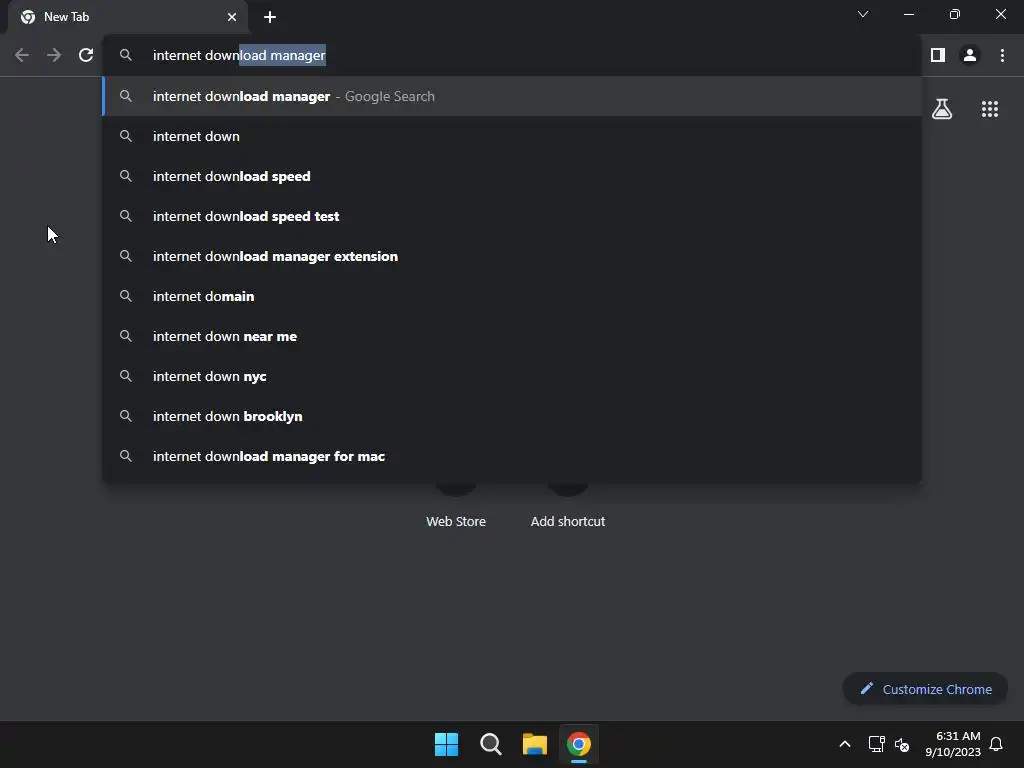
Task: Open File Explorer from the taskbar
Action: (x=534, y=744)
